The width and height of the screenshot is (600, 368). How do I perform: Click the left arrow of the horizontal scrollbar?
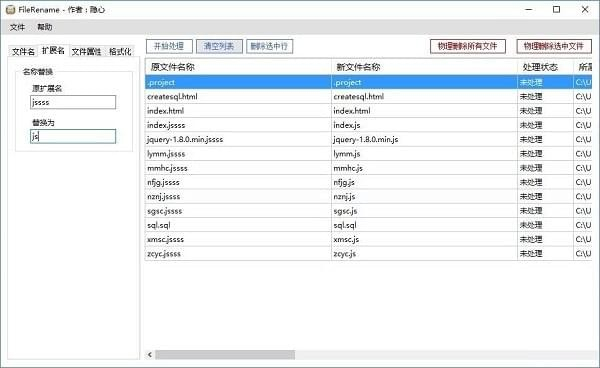coord(150,355)
